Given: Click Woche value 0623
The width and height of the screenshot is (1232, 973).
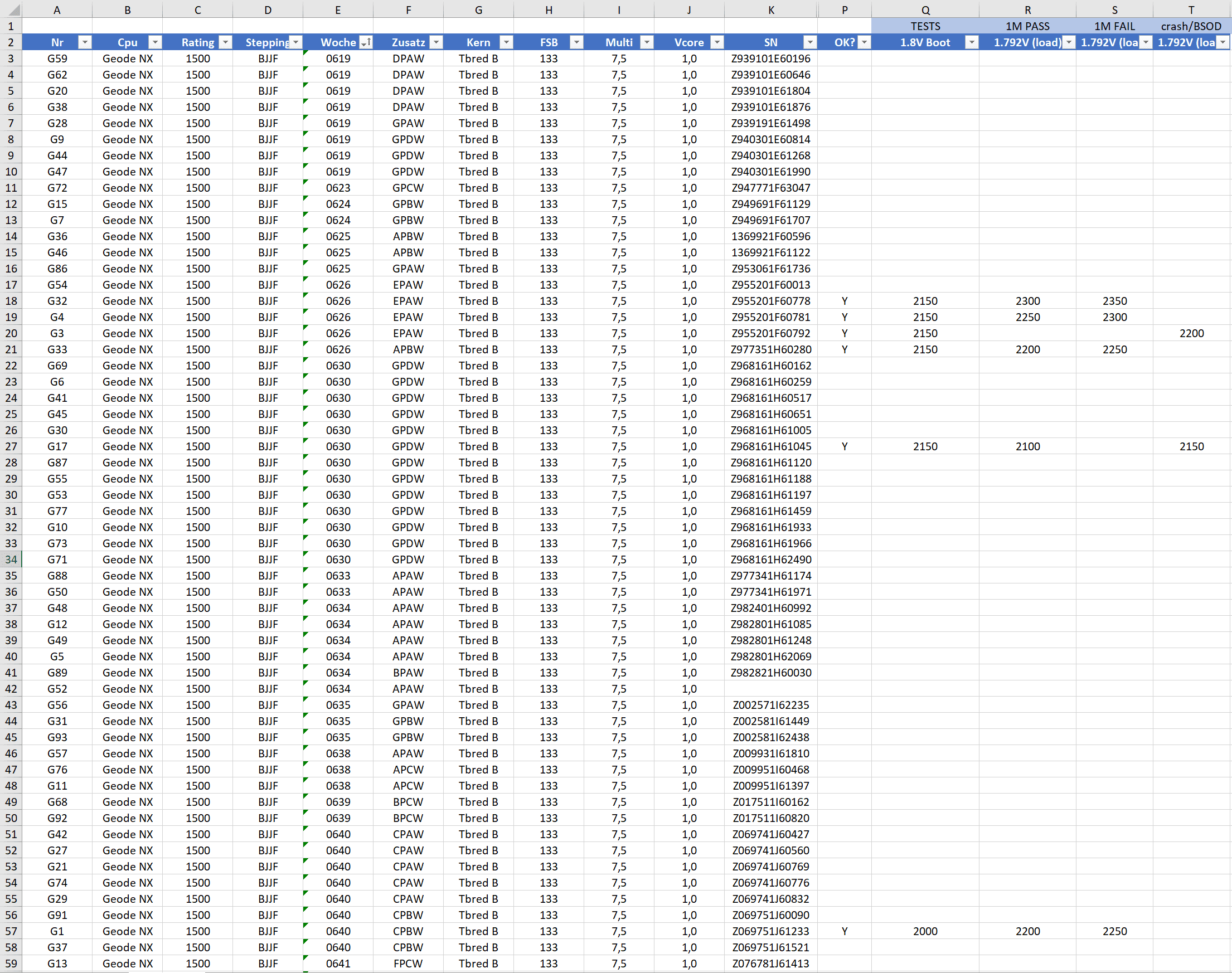Looking at the screenshot, I should pos(338,188).
